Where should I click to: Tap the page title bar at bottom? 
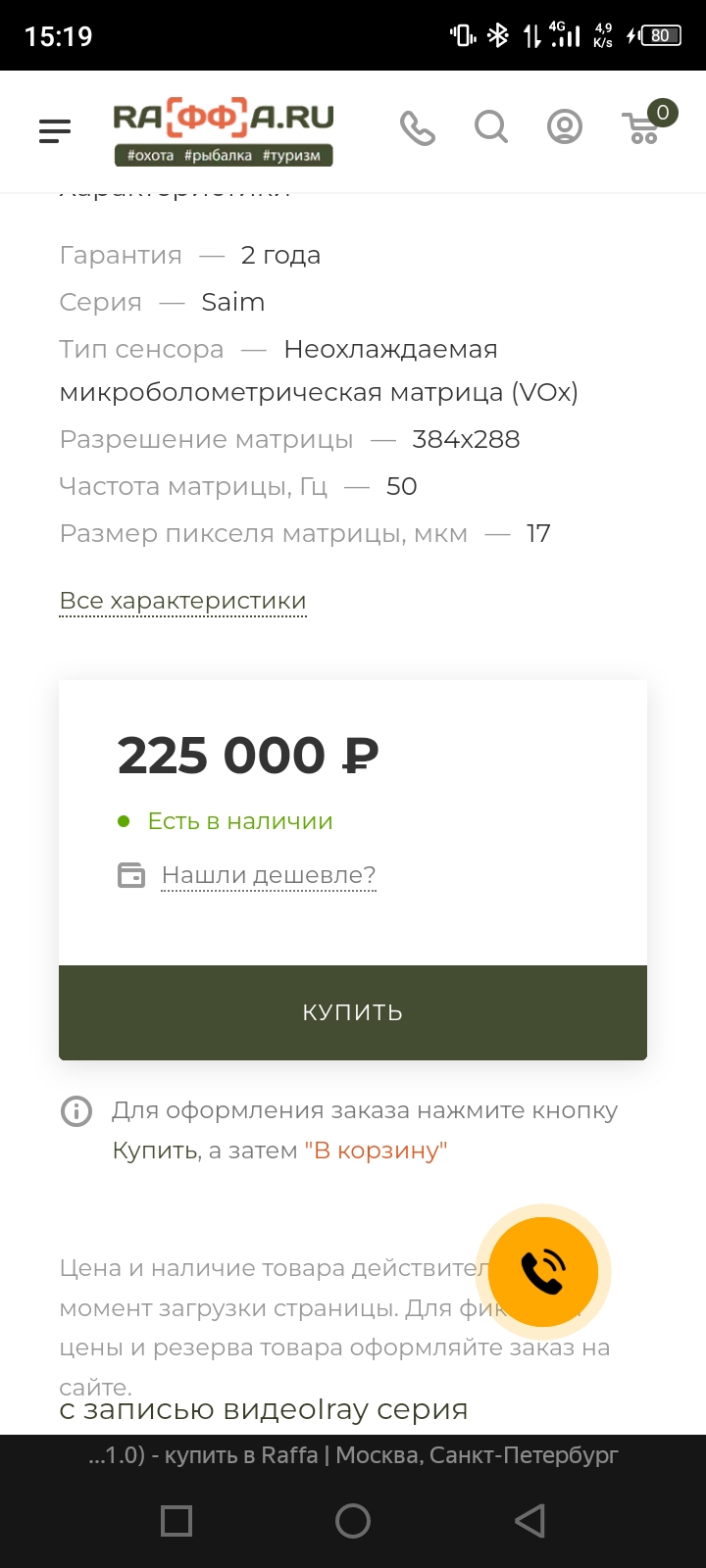(x=353, y=1455)
